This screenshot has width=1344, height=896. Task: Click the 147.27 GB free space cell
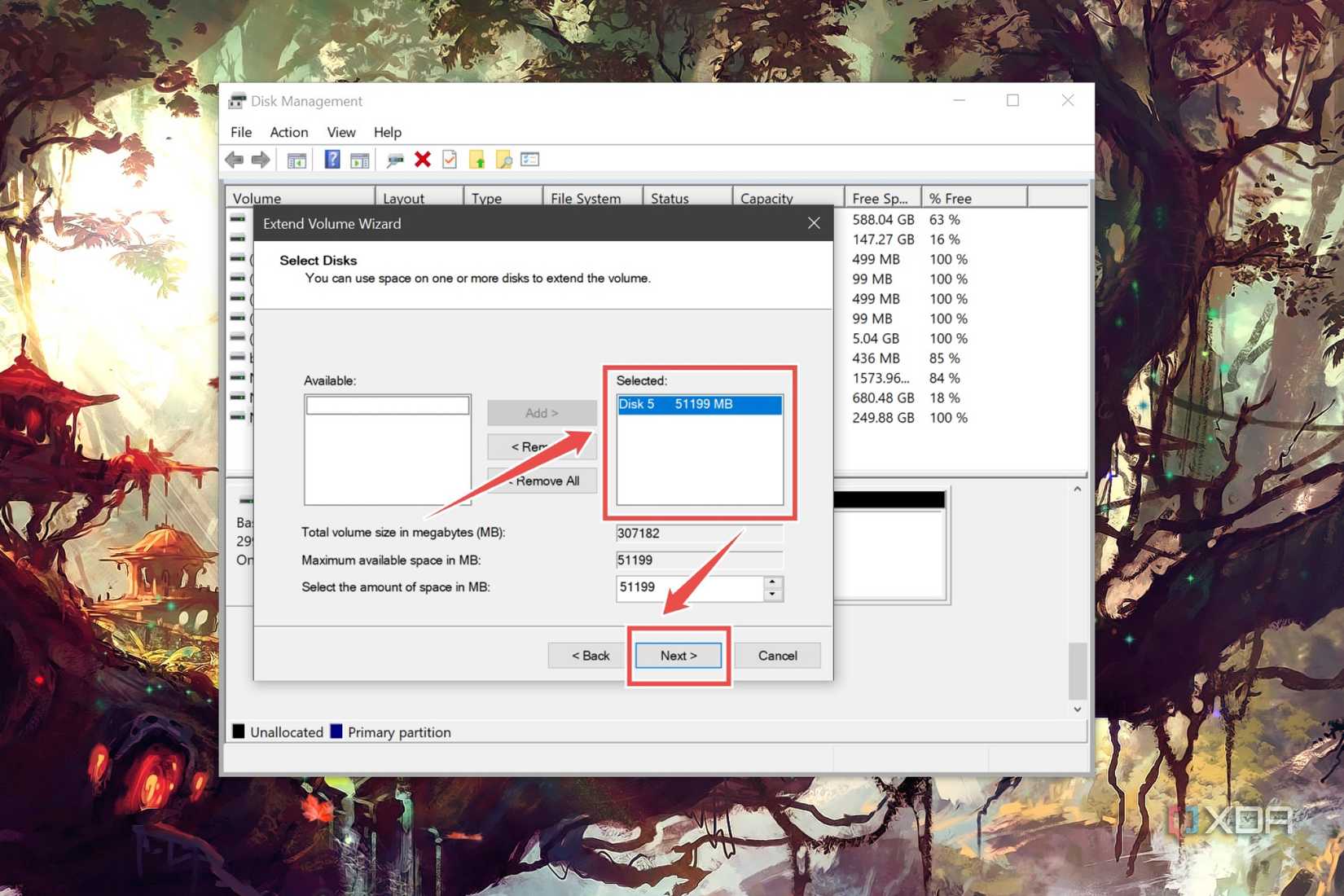(x=883, y=239)
